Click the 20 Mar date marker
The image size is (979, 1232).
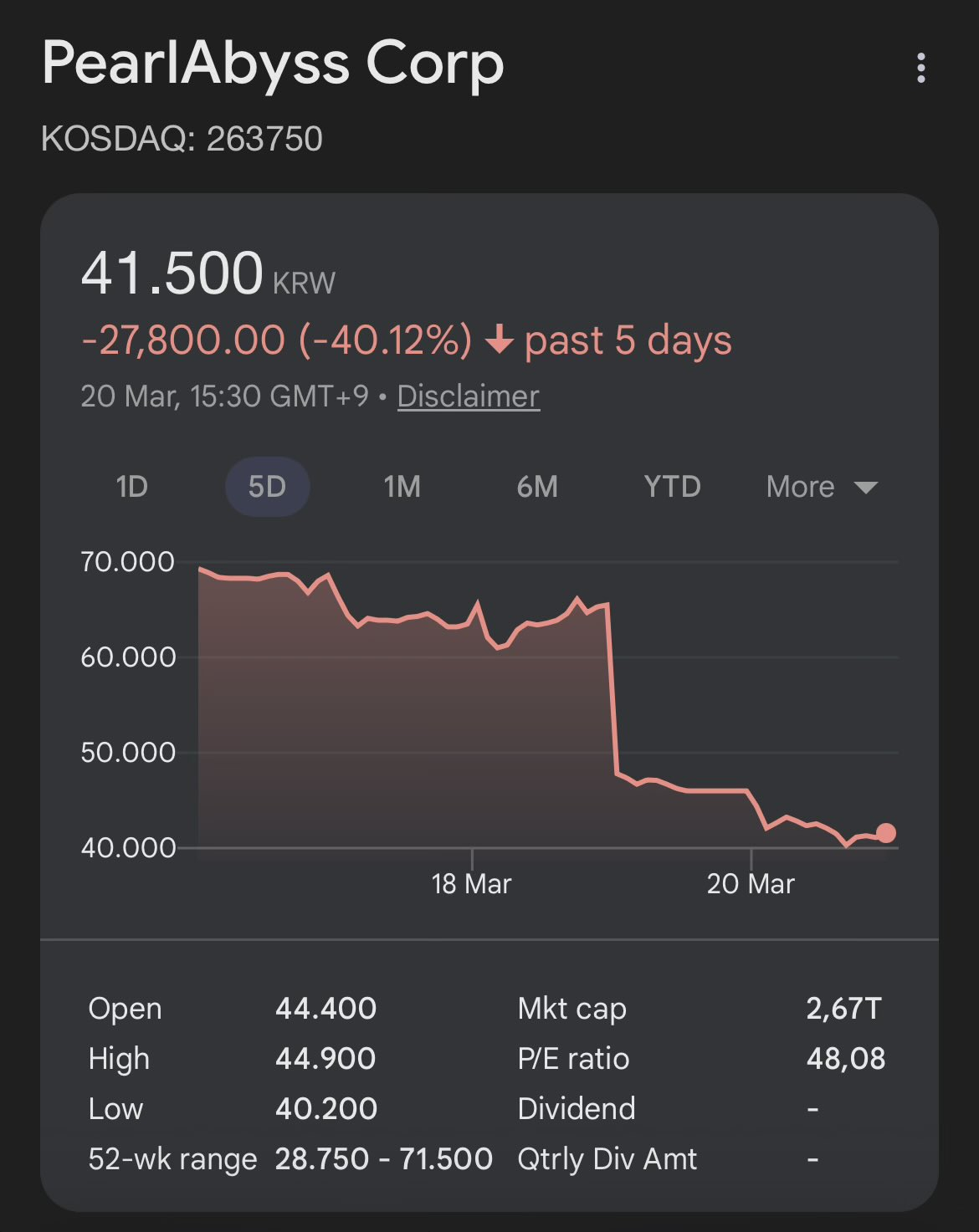pos(751,883)
